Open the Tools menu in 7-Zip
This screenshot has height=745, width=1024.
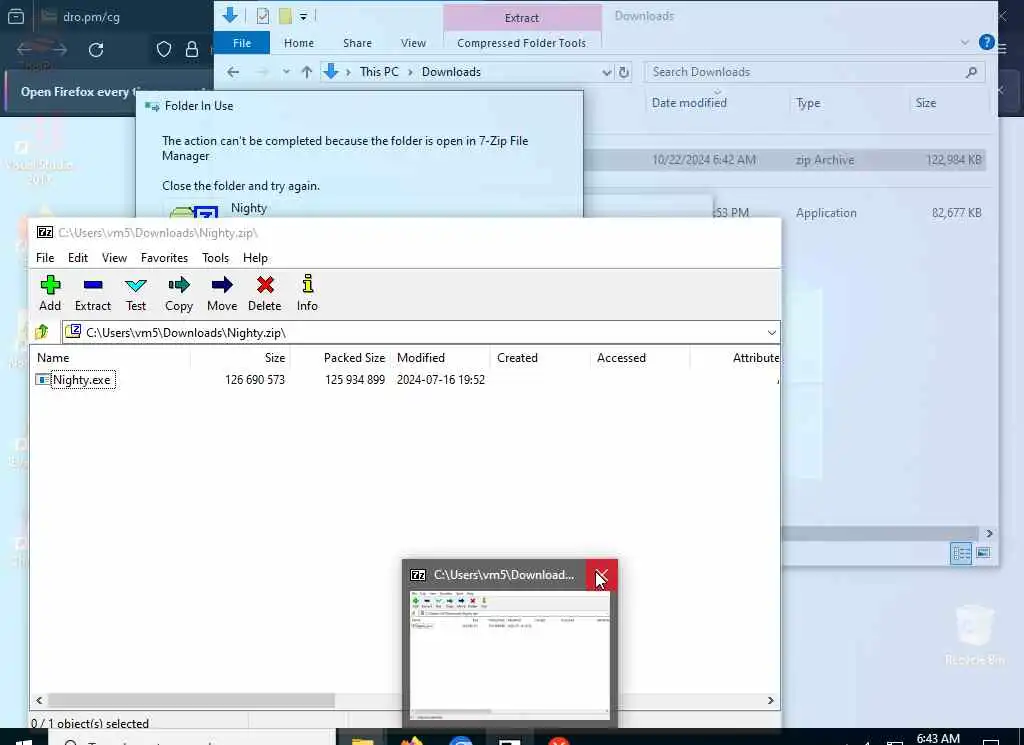[216, 258]
